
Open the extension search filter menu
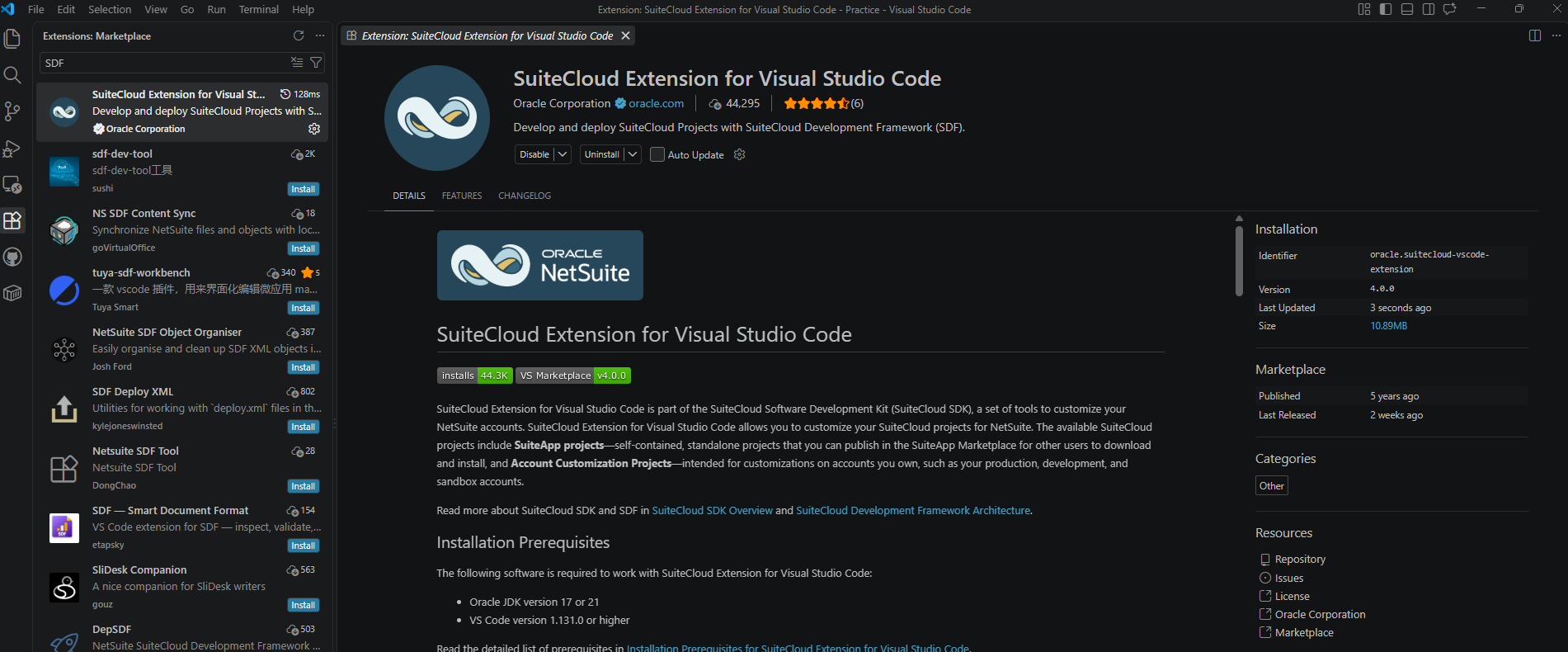(x=316, y=63)
